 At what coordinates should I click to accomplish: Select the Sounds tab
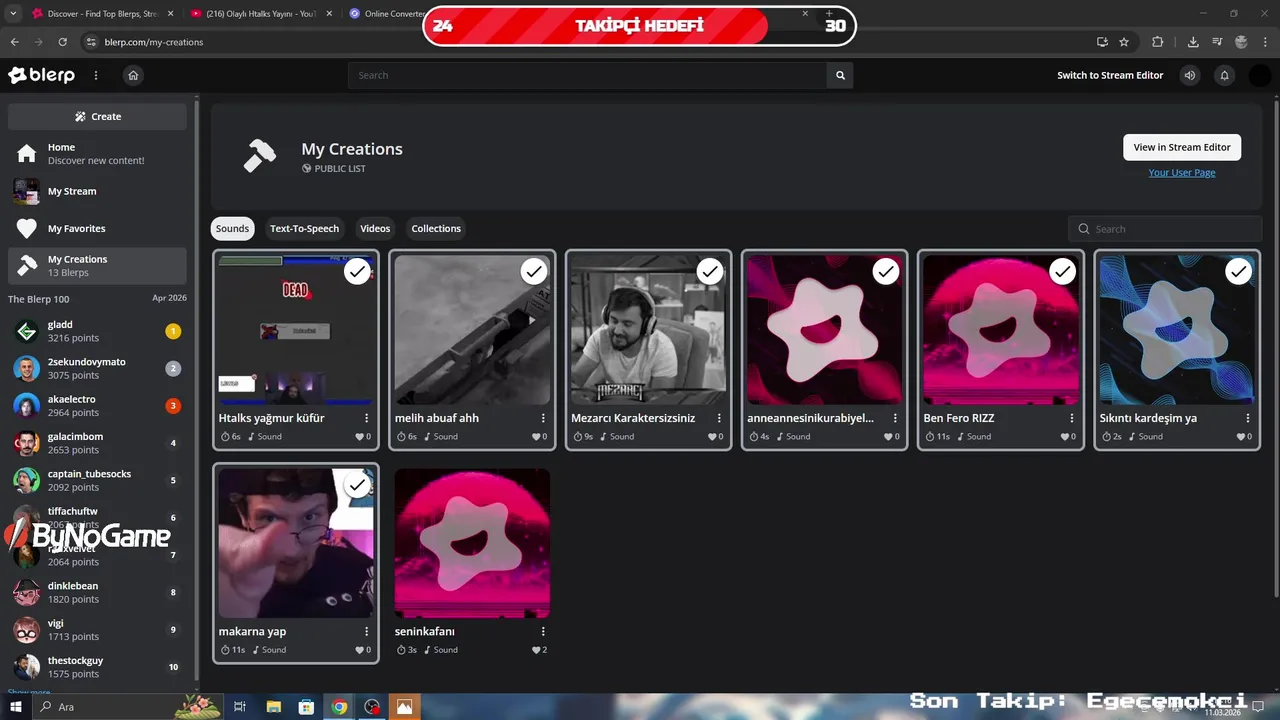232,228
